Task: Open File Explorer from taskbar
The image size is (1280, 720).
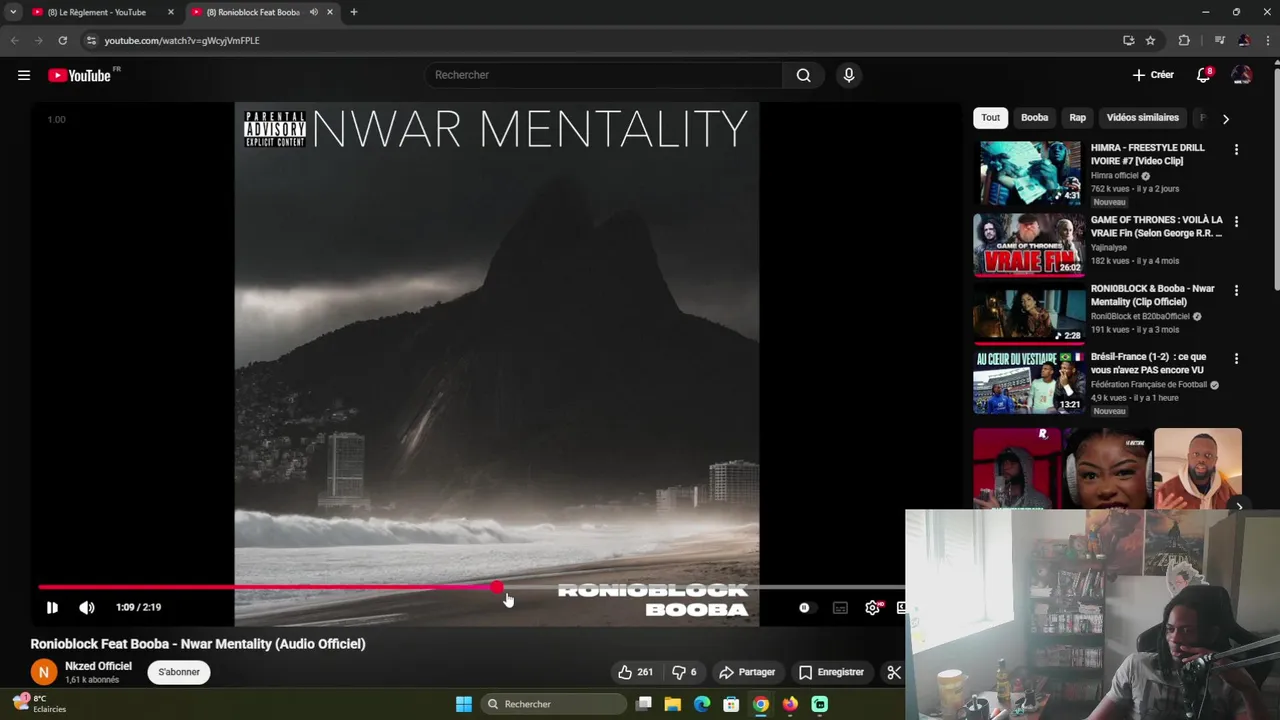Action: click(x=673, y=704)
